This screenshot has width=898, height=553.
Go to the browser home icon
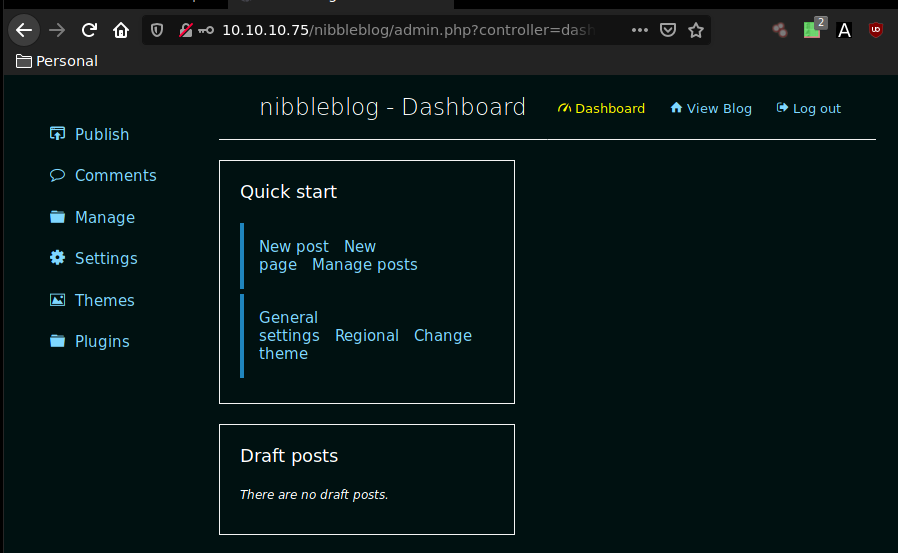pyautogui.click(x=121, y=30)
